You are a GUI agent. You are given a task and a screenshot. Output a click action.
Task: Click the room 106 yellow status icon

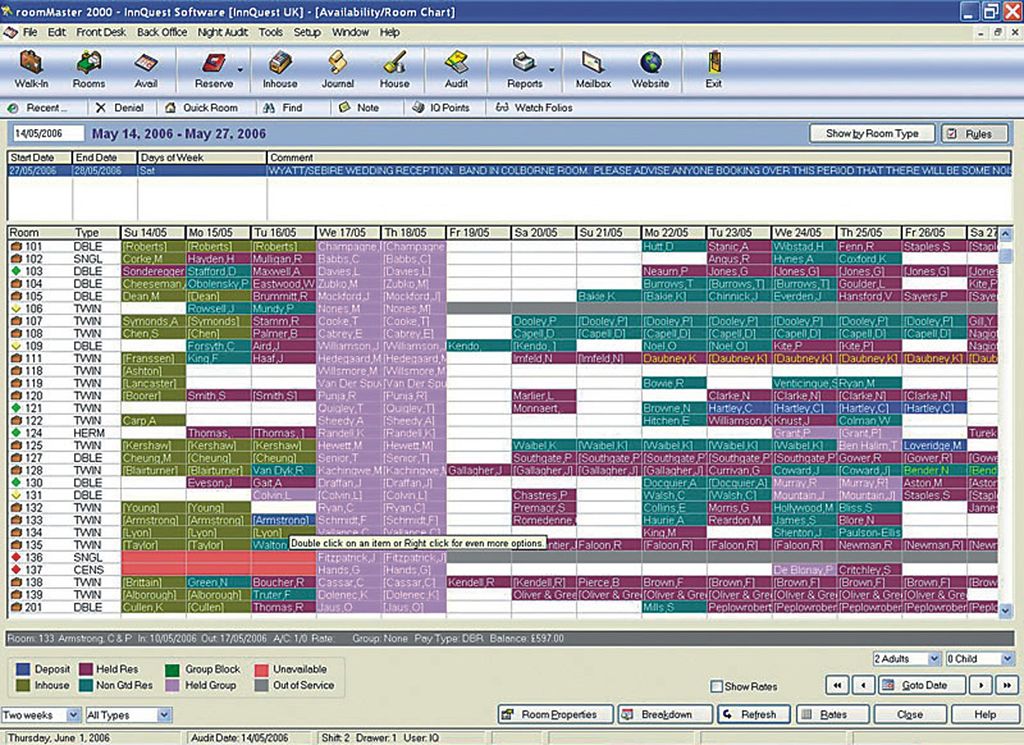point(16,308)
